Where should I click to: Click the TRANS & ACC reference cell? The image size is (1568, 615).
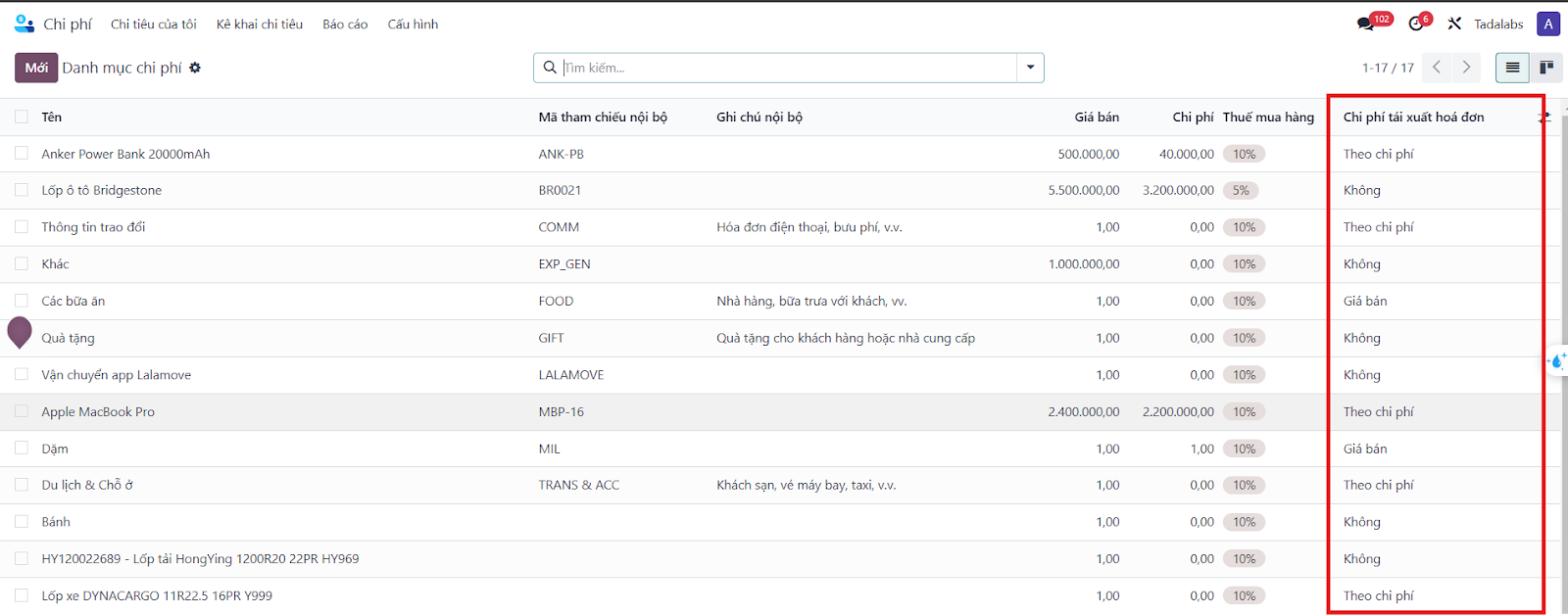578,485
